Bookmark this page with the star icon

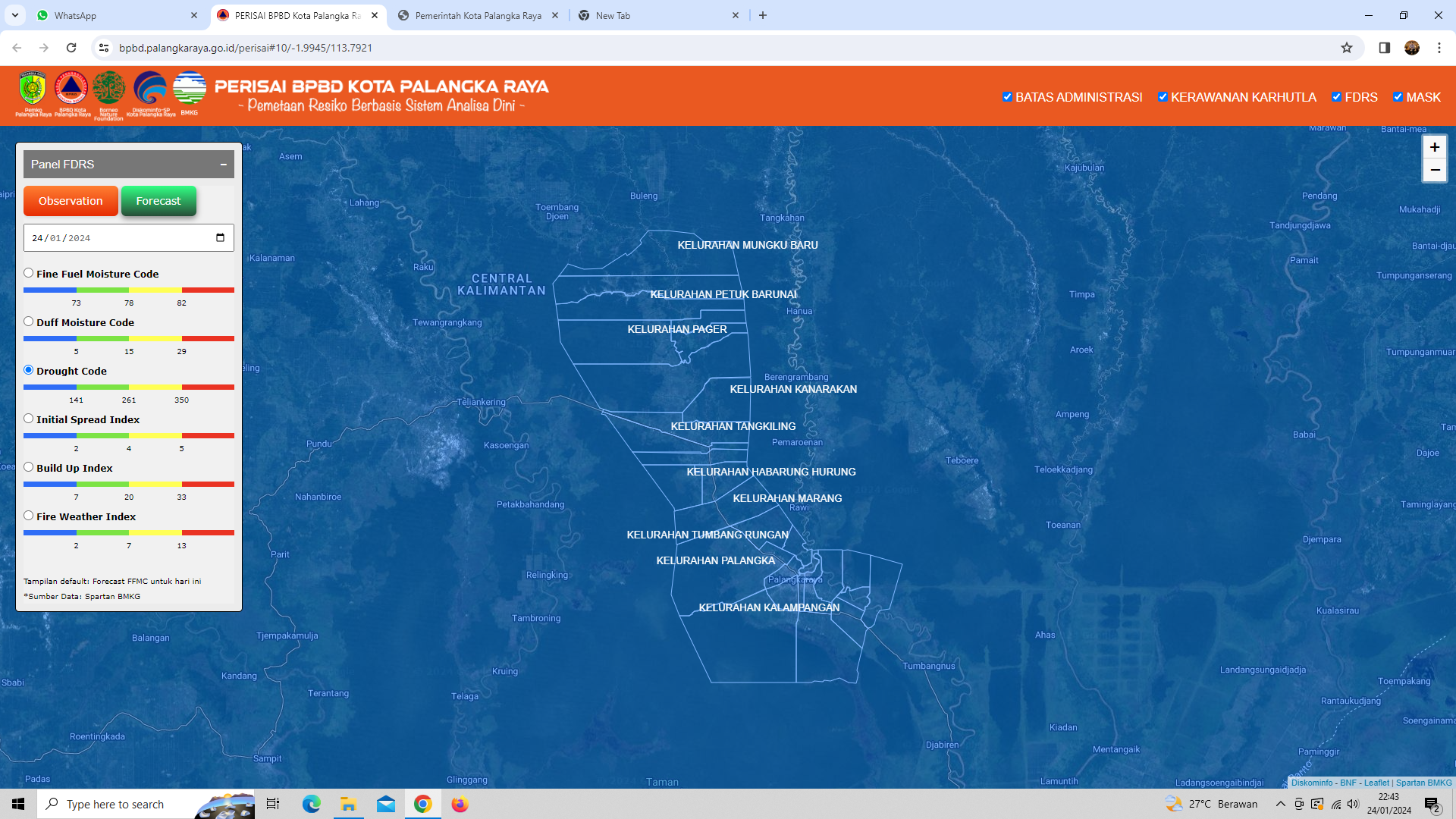click(1347, 48)
